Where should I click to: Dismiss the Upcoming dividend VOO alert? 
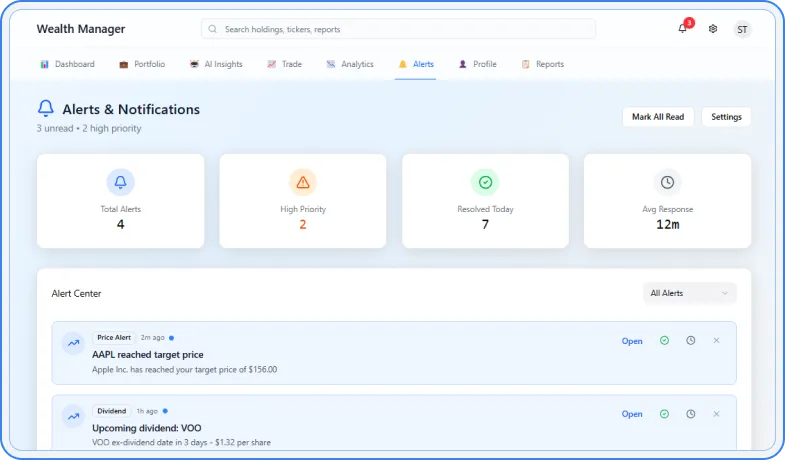point(716,414)
